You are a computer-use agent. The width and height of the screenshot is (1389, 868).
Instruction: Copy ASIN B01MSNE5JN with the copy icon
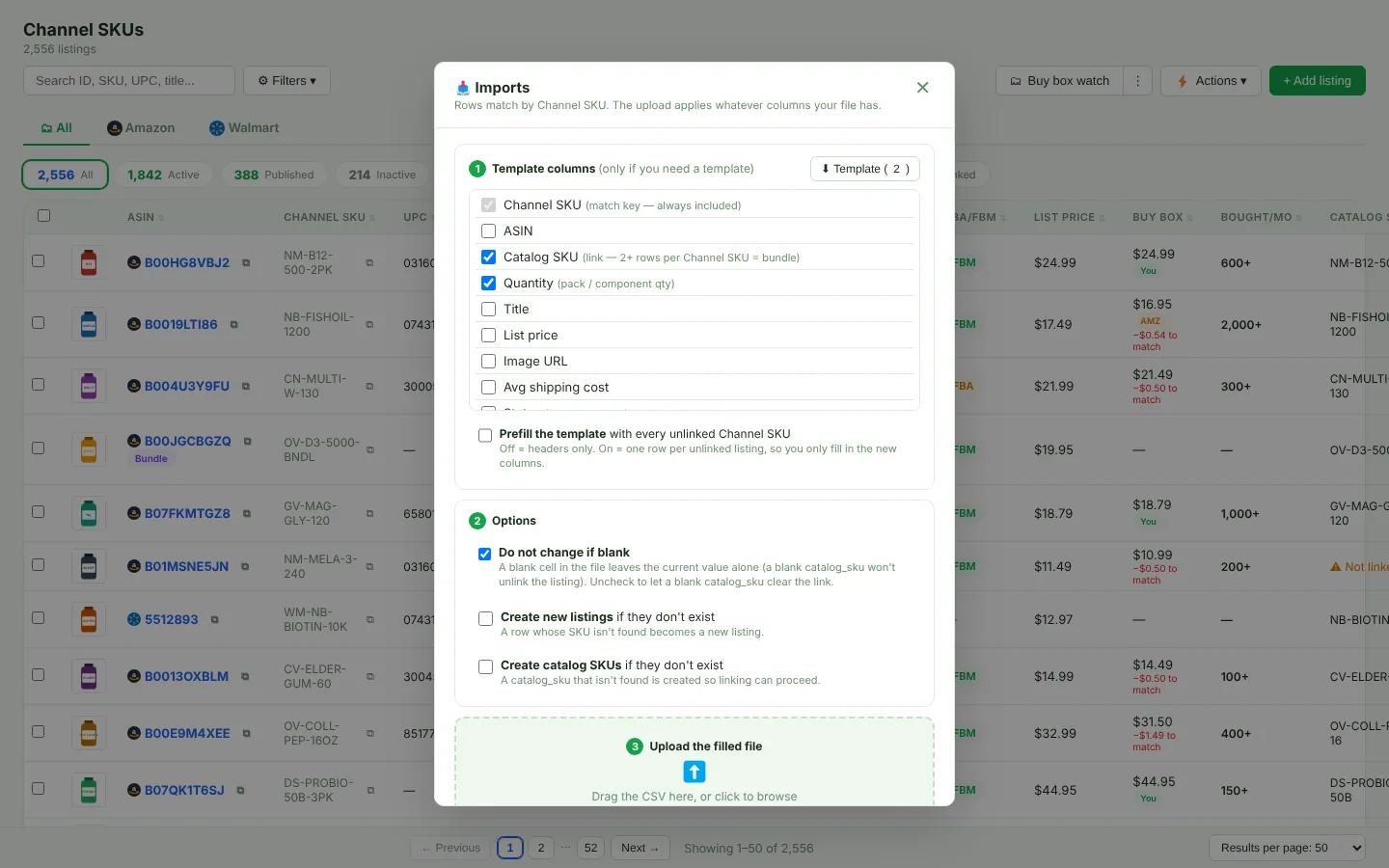pos(245,567)
